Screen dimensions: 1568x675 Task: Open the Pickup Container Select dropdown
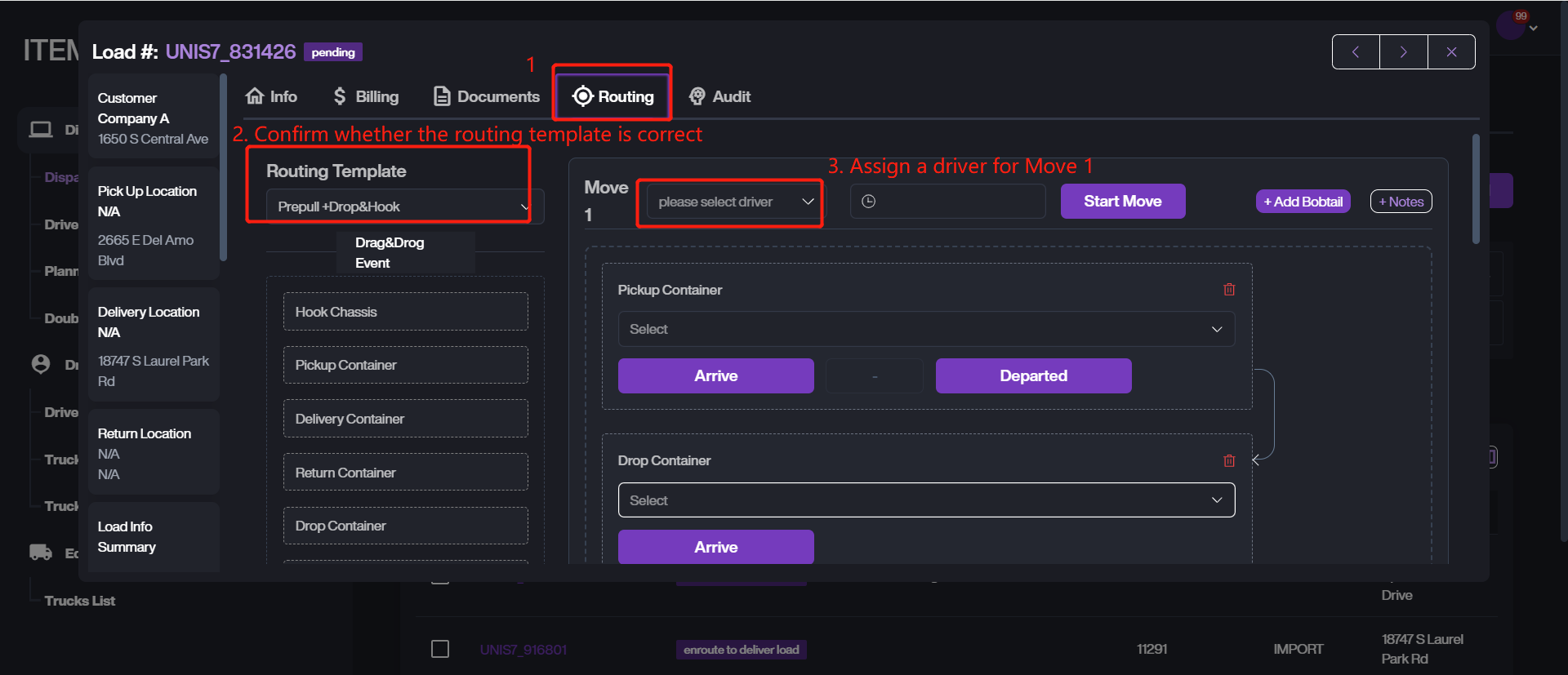[925, 329]
